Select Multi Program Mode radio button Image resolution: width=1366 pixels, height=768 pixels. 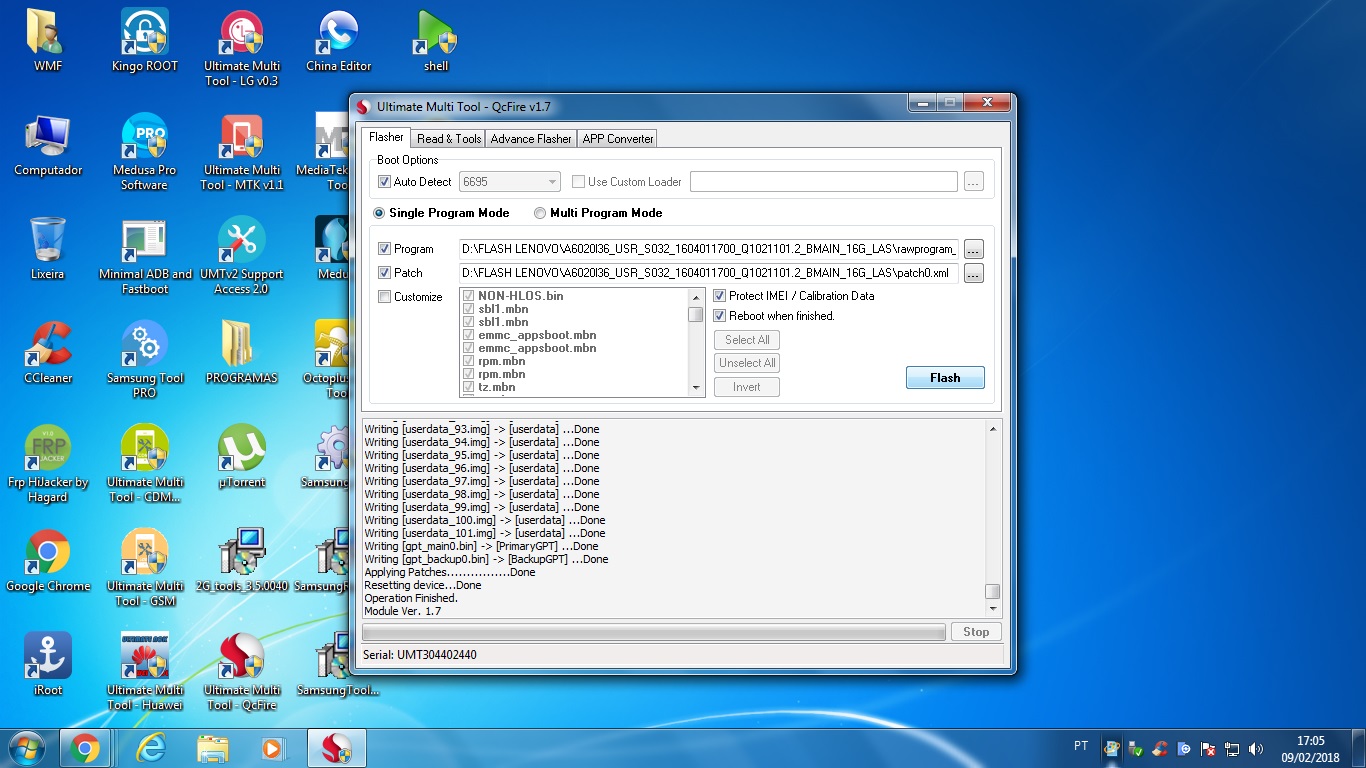click(540, 213)
